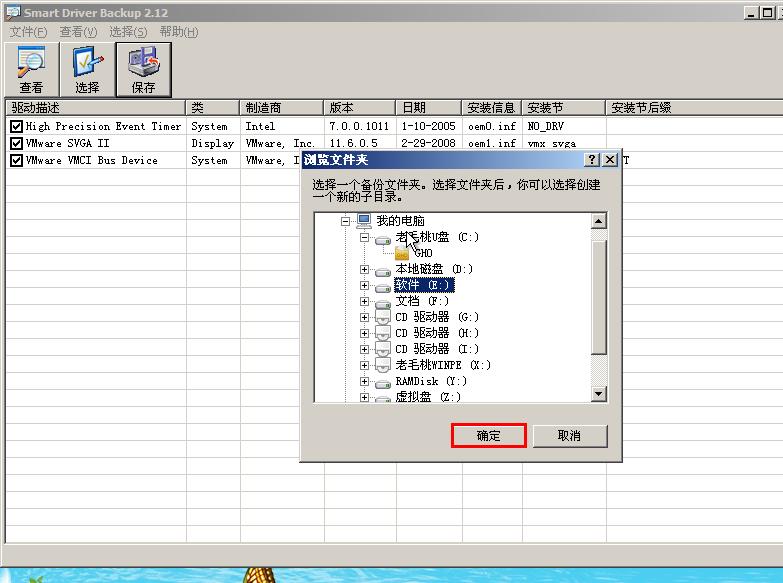783x583 pixels.
Task: Sort by 制造商 column header
Action: pyautogui.click(x=282, y=107)
